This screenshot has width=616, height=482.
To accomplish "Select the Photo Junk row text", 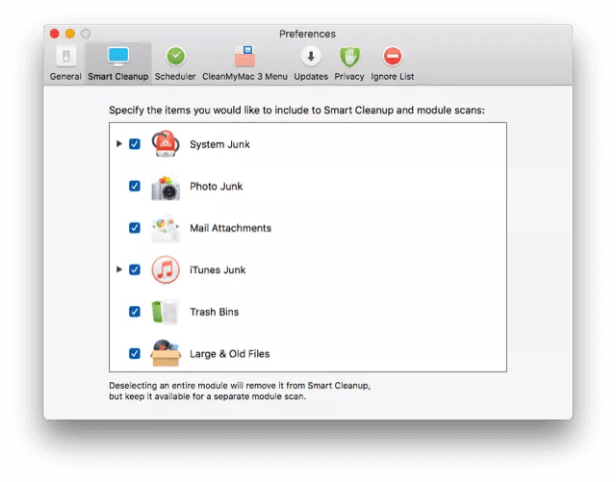I will click(216, 186).
